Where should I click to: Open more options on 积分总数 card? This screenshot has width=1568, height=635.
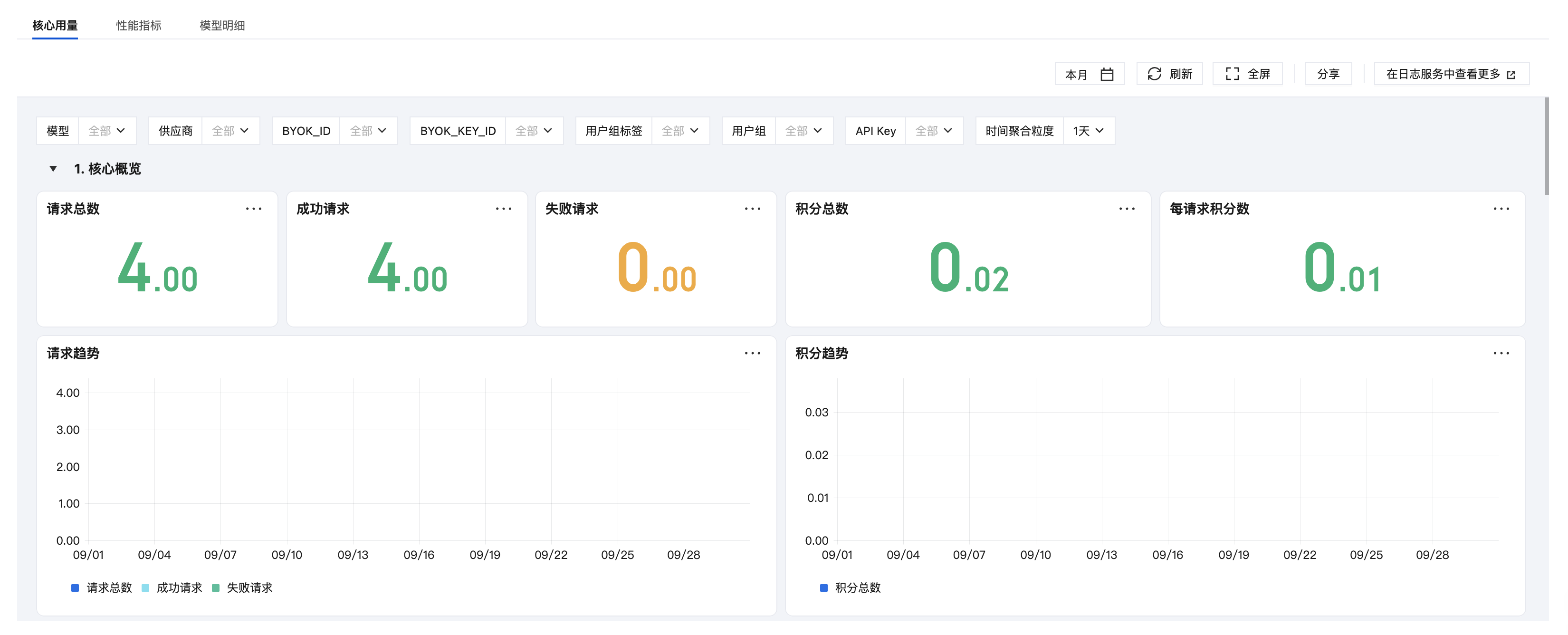click(1127, 209)
